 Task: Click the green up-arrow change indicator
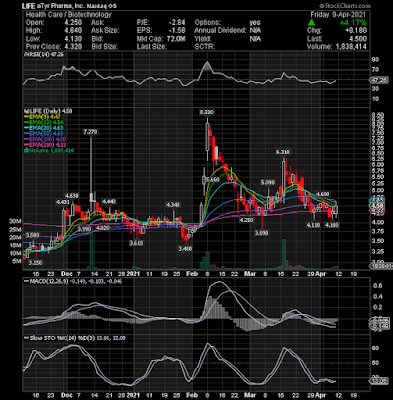(x=312, y=23)
